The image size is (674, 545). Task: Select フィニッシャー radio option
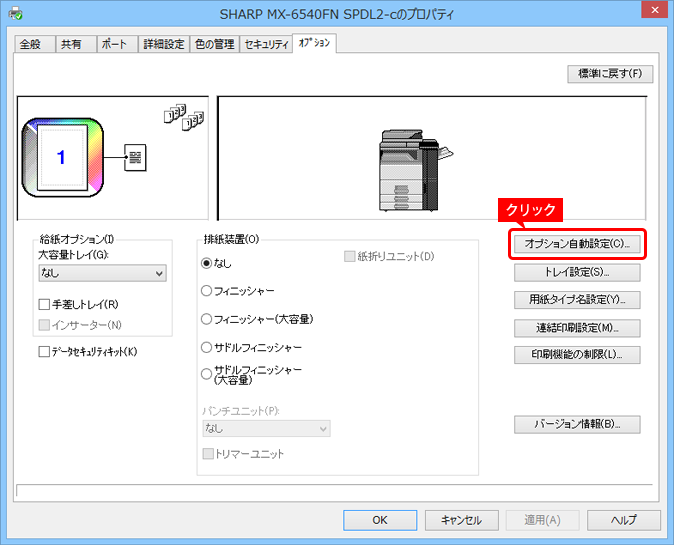207,291
